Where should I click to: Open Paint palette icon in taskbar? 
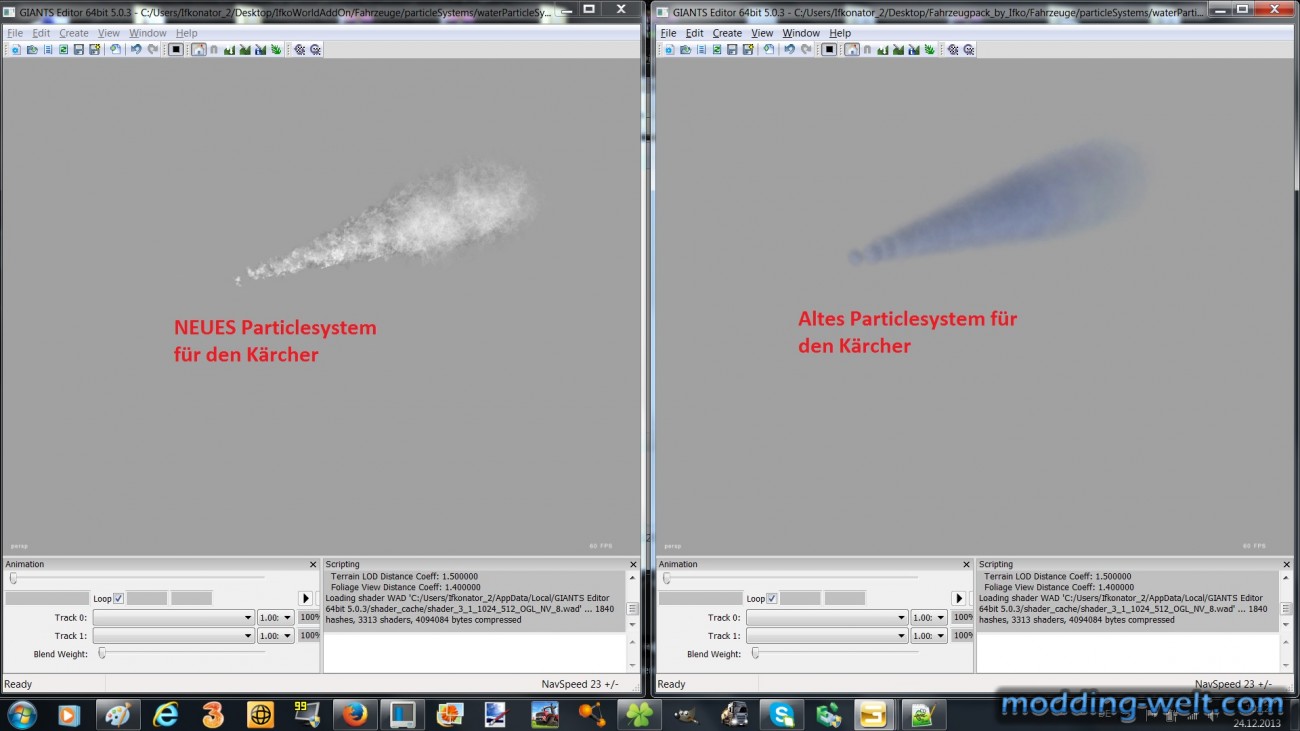click(x=117, y=715)
